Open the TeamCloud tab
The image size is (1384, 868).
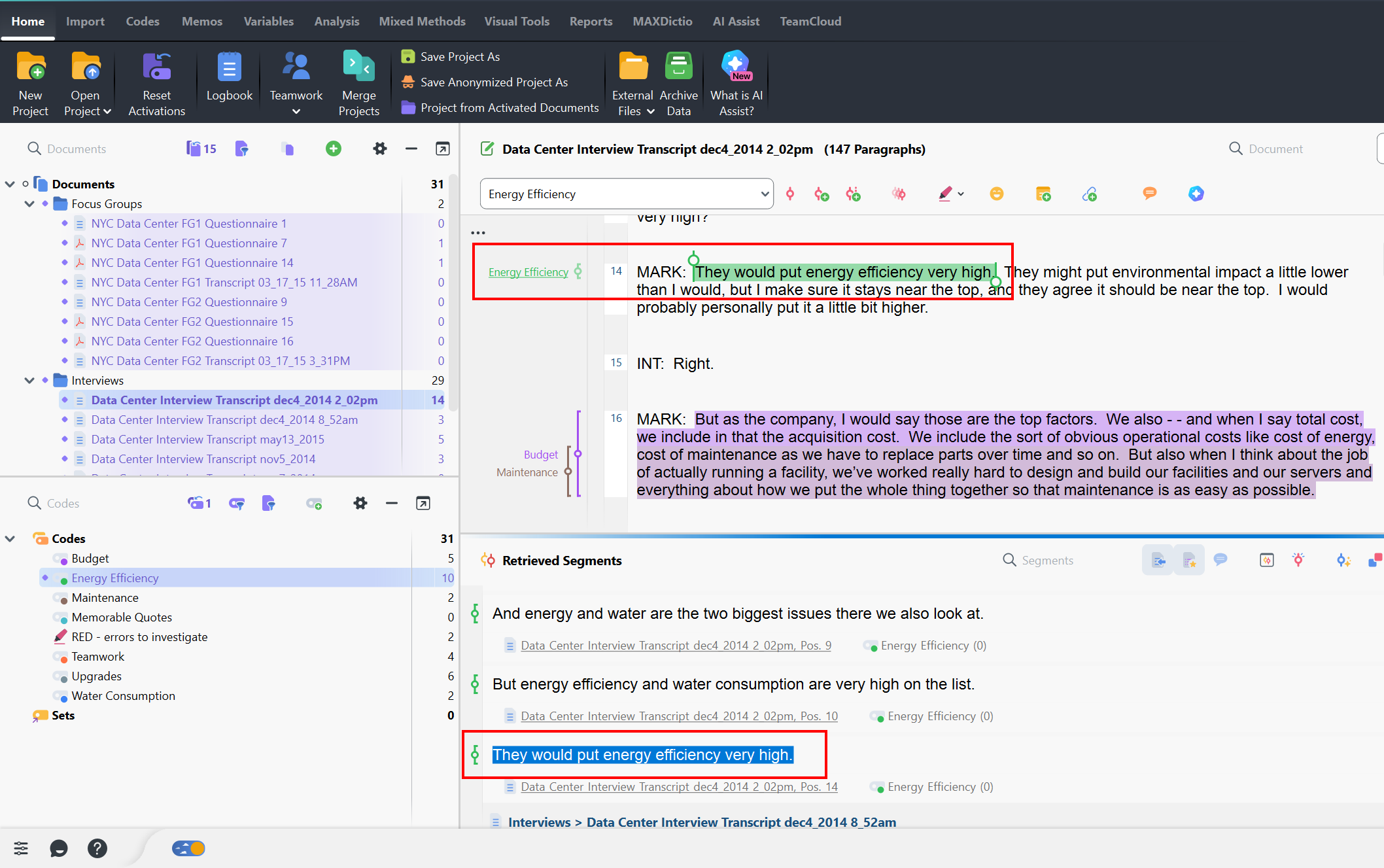810,21
